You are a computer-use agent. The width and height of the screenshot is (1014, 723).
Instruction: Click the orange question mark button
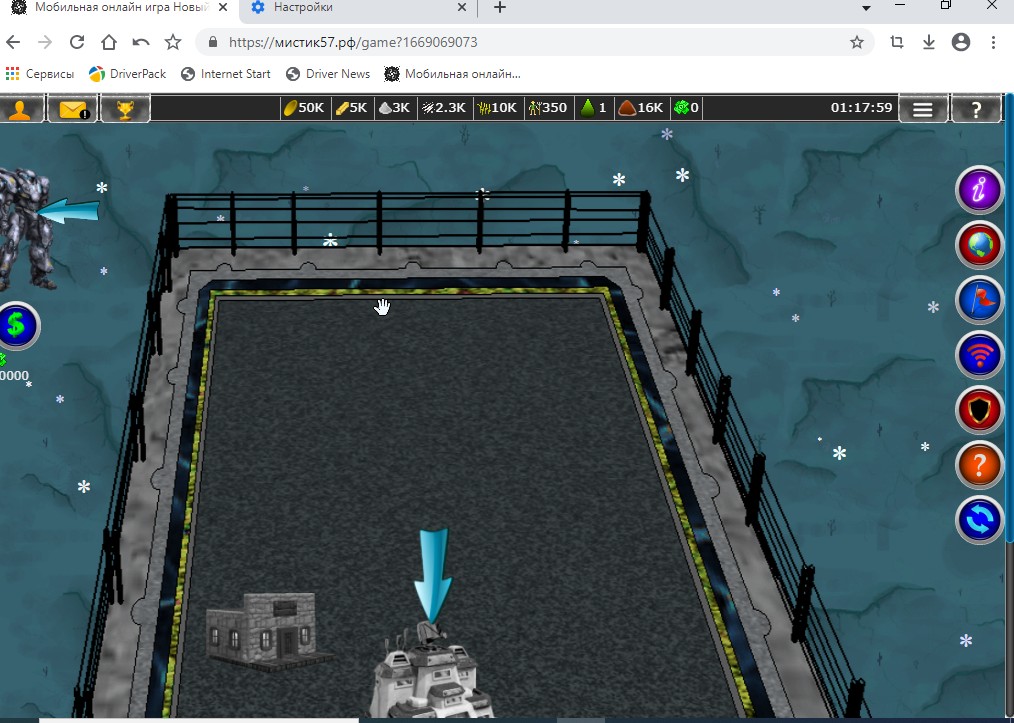click(x=979, y=465)
